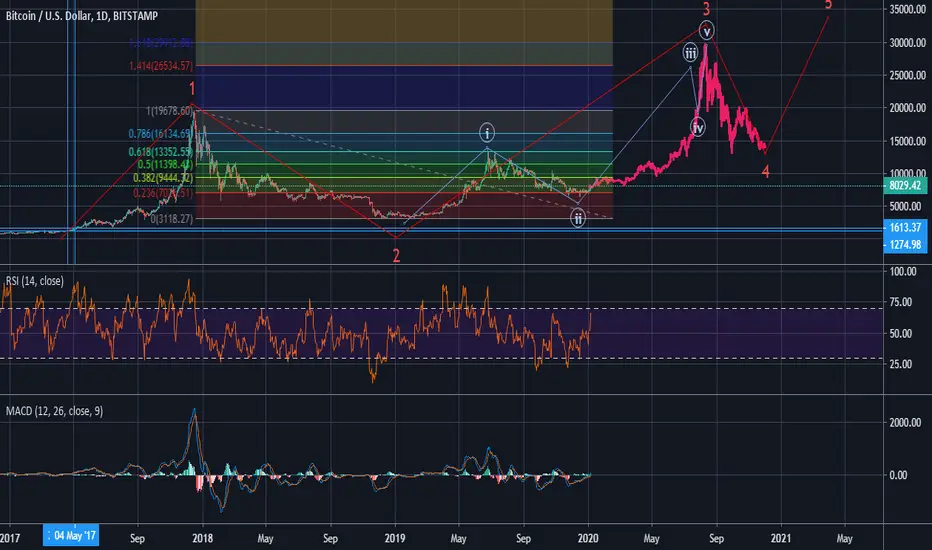Click the circled wave iii marker
932x550 pixels.
click(690, 54)
